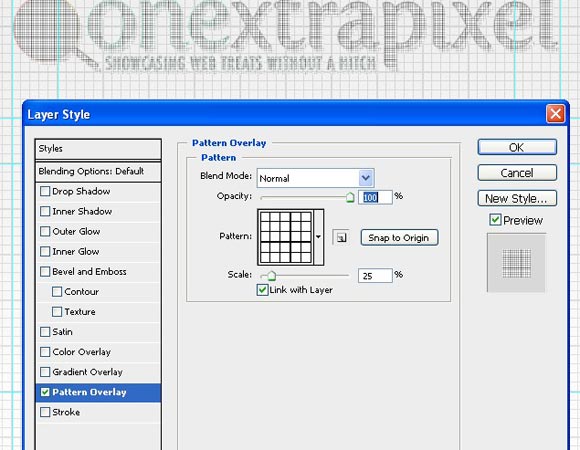
Task: Tick the Outer Glow checkbox
Action: [45, 231]
